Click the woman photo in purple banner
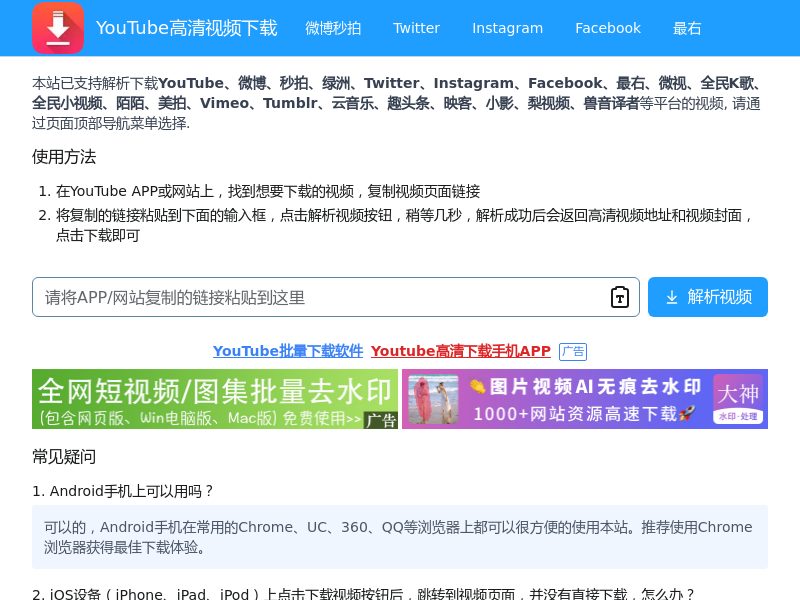Viewport: 800px width, 600px height. click(433, 399)
